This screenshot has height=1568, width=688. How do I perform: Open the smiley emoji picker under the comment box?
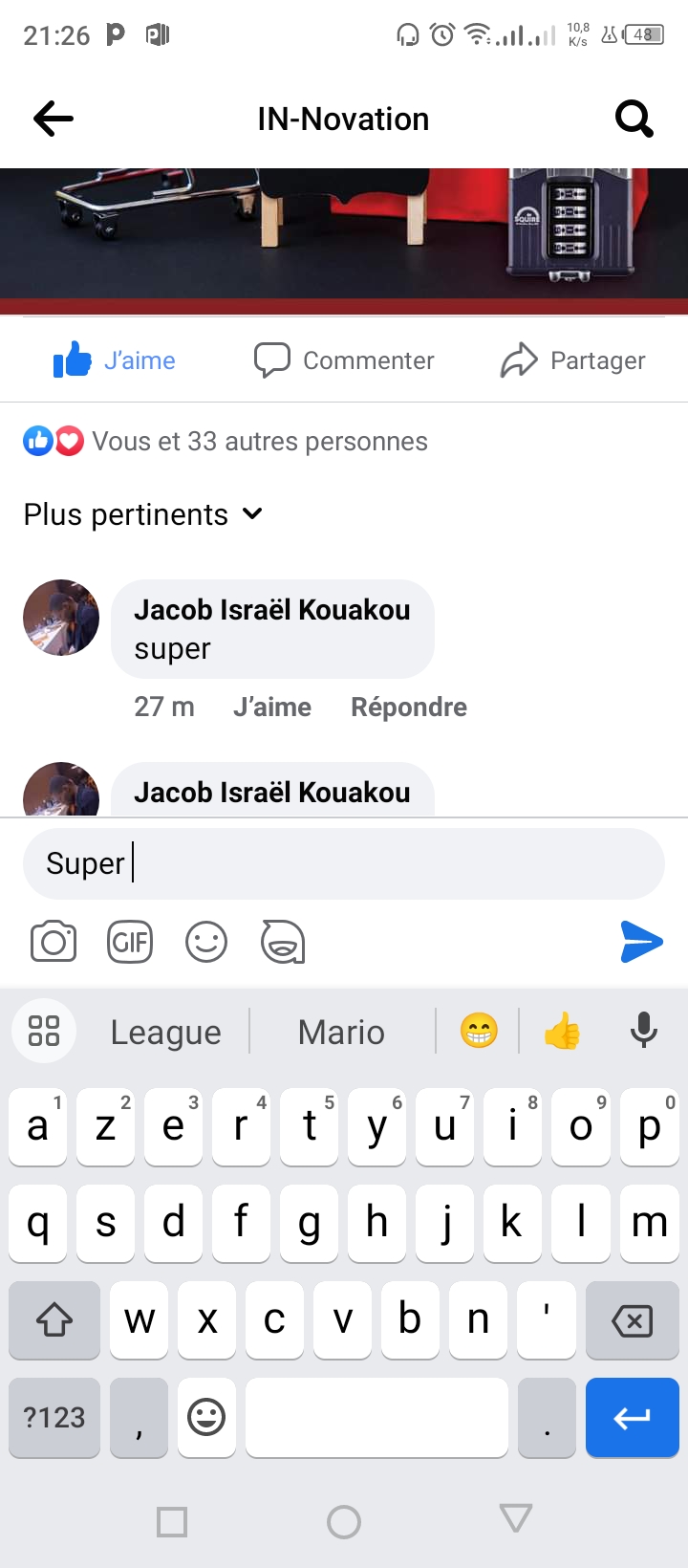coord(206,943)
